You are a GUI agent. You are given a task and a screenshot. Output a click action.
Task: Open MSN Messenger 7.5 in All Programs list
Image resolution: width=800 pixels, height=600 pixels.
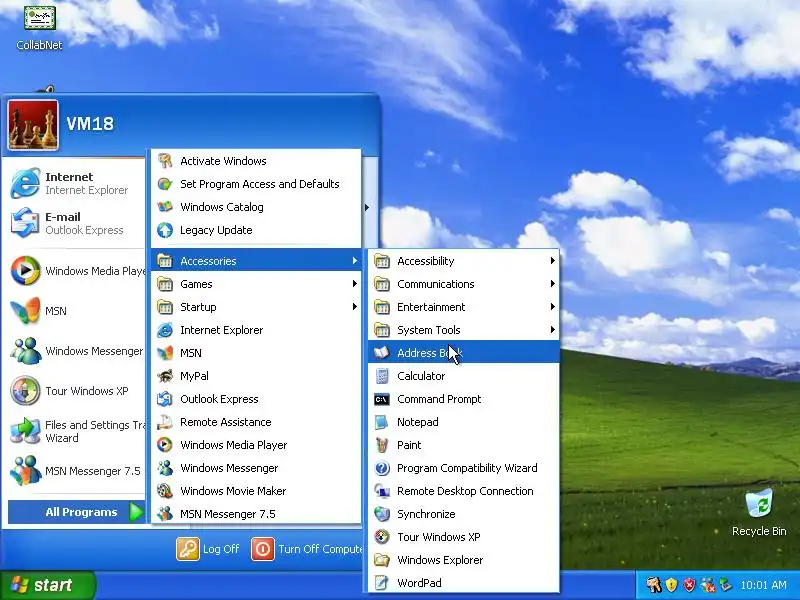[x=256, y=514]
